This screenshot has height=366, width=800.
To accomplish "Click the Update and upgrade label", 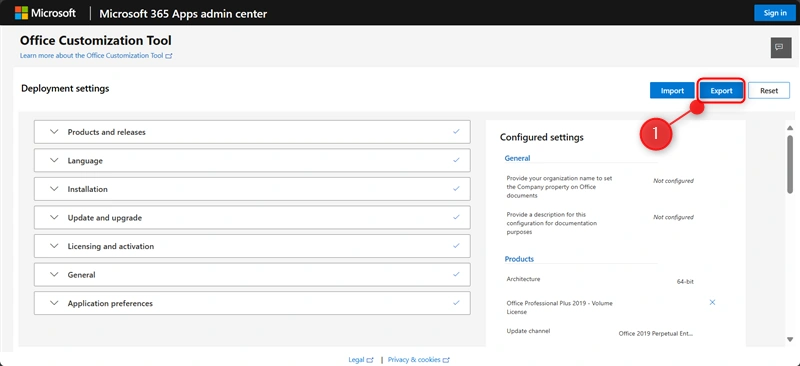I will click(105, 217).
